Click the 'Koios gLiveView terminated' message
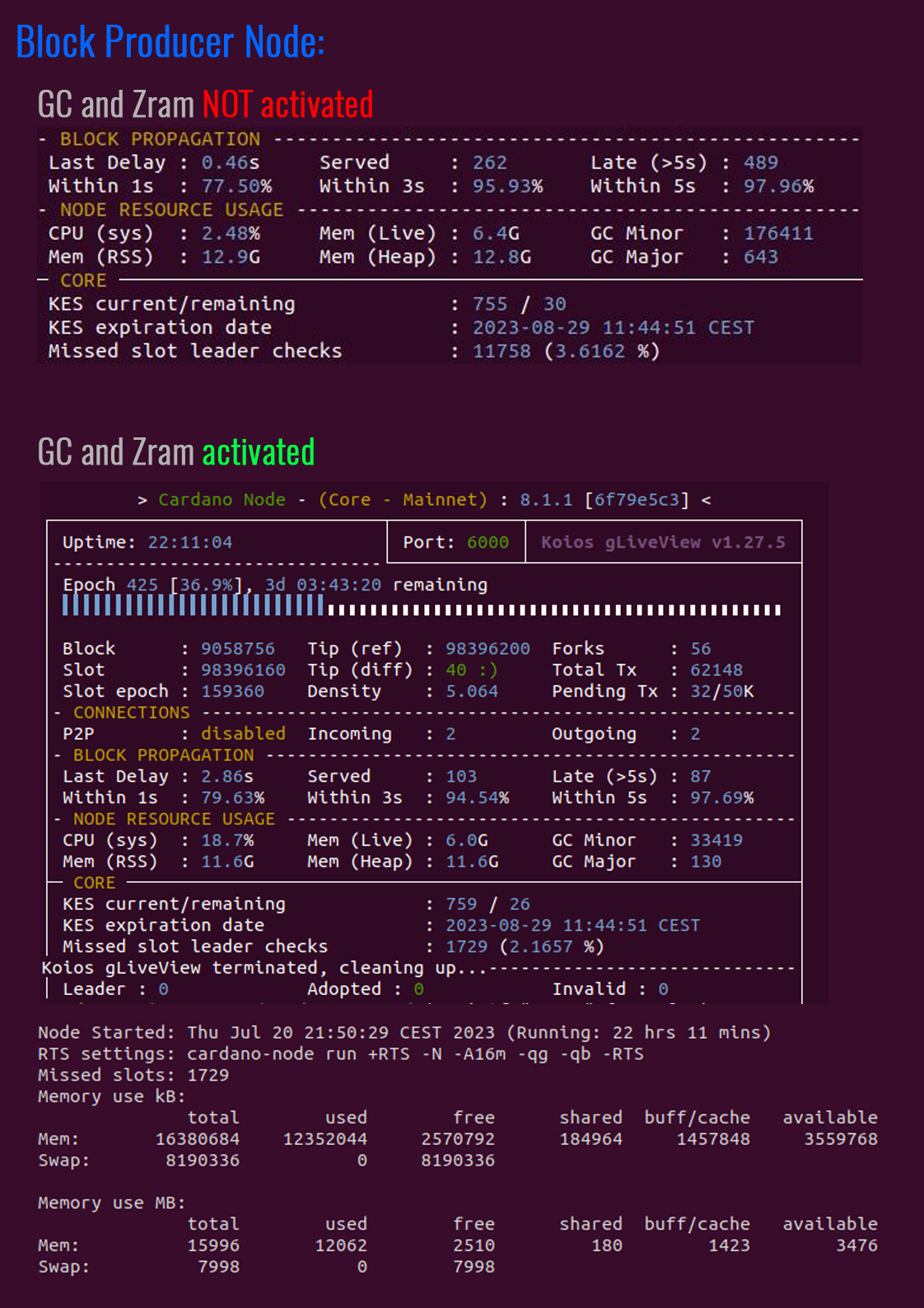 click(265, 968)
